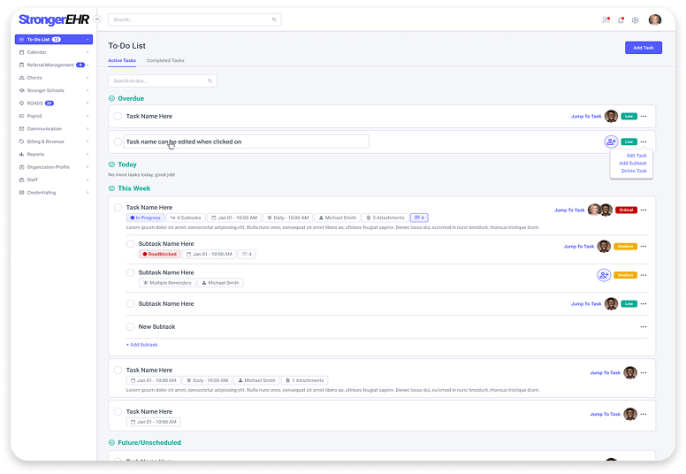Click the Add Task button
This screenshot has width=686, height=474.
(x=642, y=48)
